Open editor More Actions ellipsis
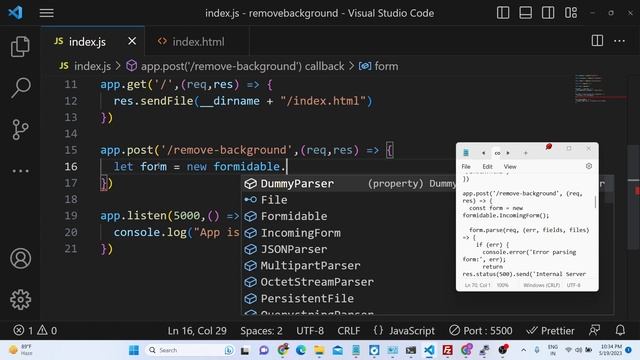Screen dimensions: 640x360 click(619, 41)
